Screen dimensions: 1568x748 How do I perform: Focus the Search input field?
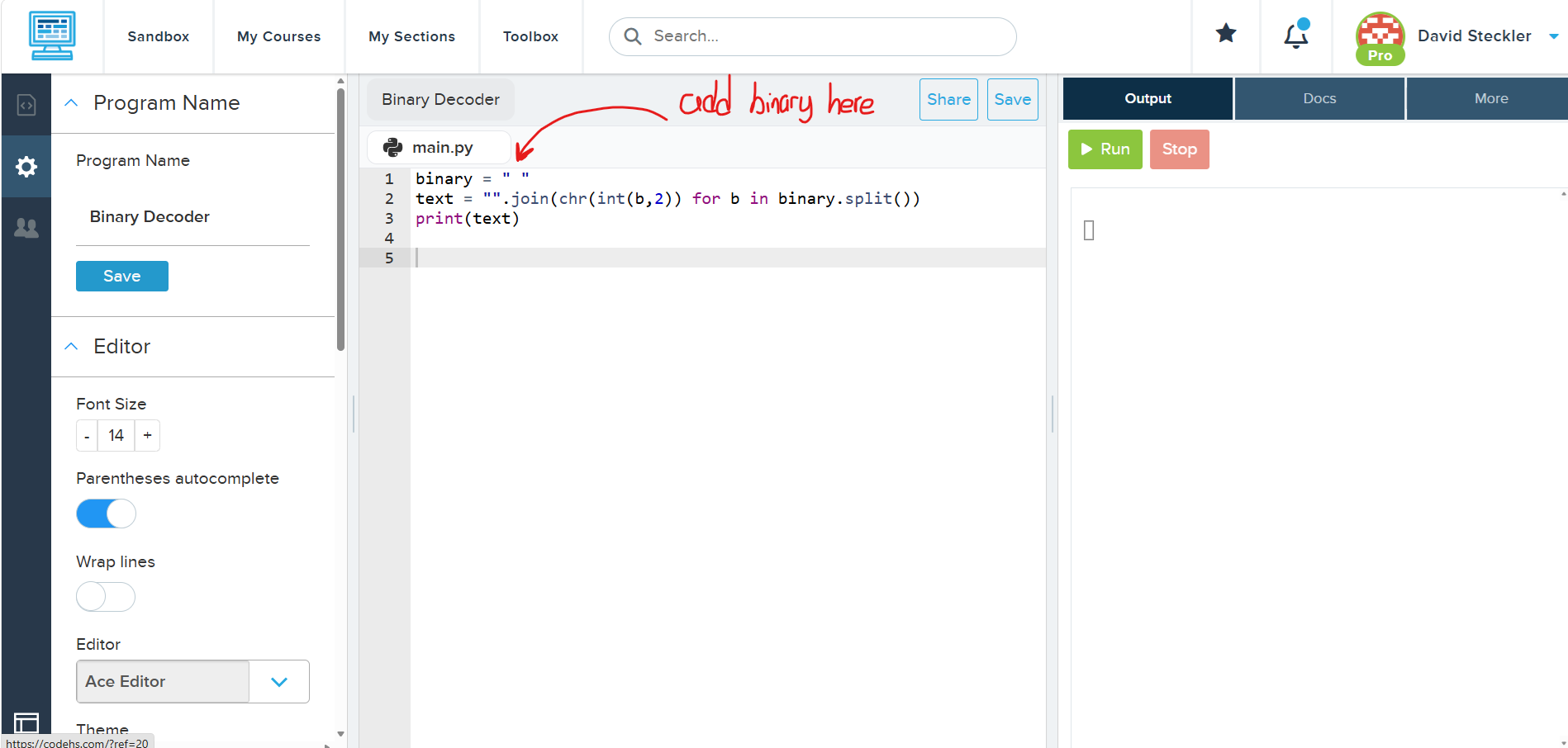(x=813, y=36)
